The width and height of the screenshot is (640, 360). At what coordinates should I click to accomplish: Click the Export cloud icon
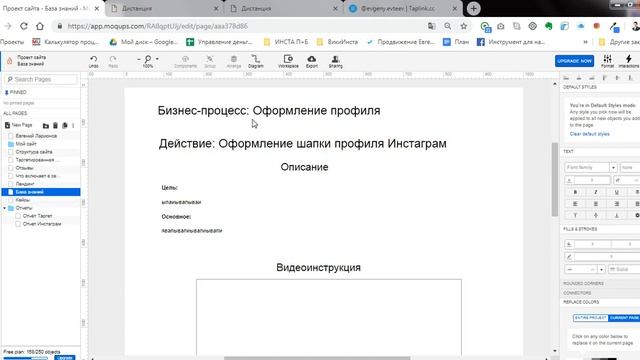312,61
